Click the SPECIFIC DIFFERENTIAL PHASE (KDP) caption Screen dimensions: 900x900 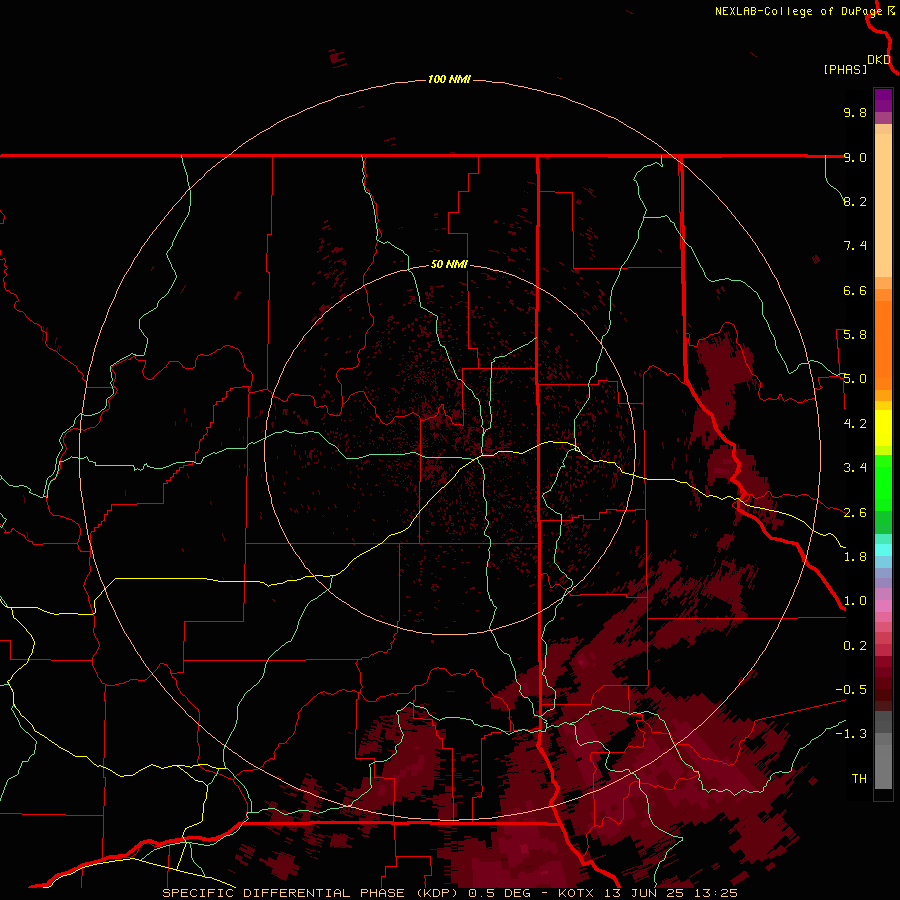(312, 893)
